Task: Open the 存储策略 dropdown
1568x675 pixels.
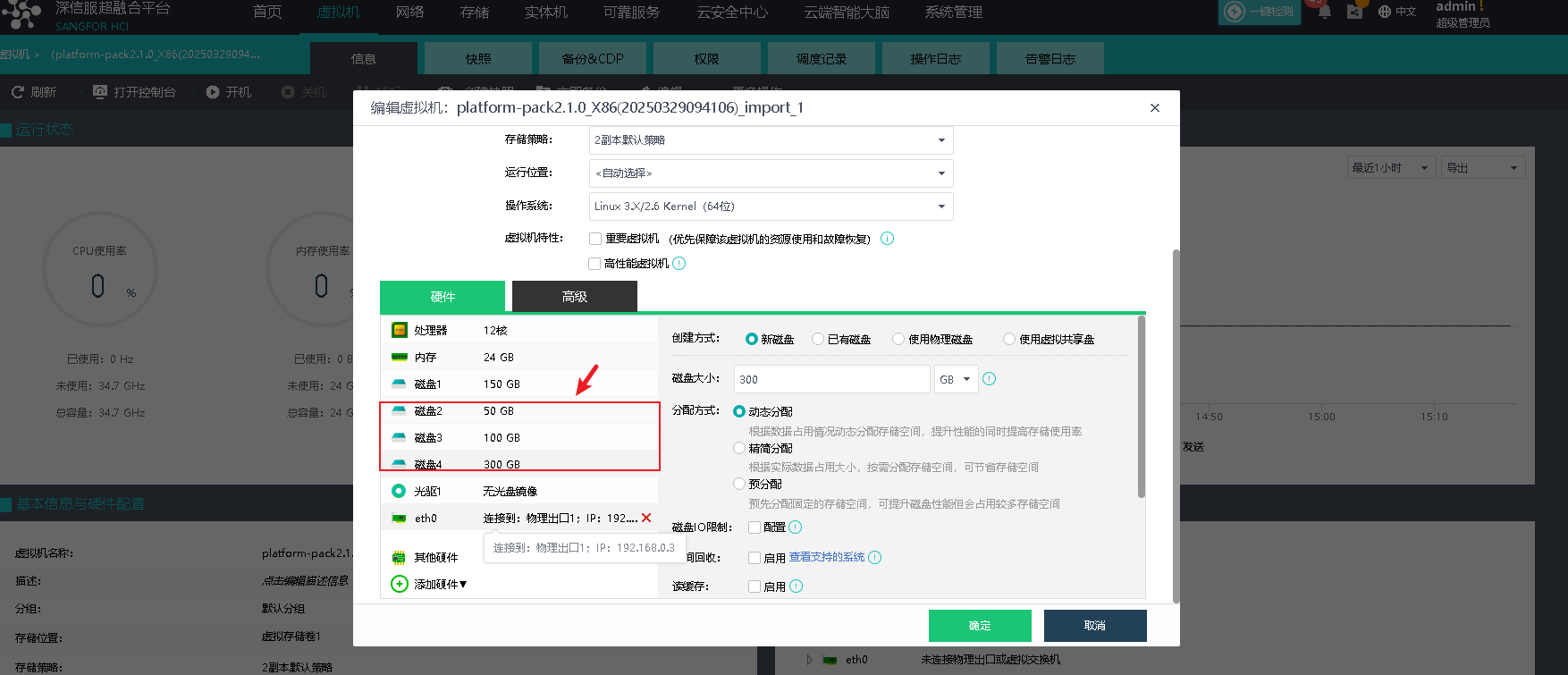Action: point(771,140)
